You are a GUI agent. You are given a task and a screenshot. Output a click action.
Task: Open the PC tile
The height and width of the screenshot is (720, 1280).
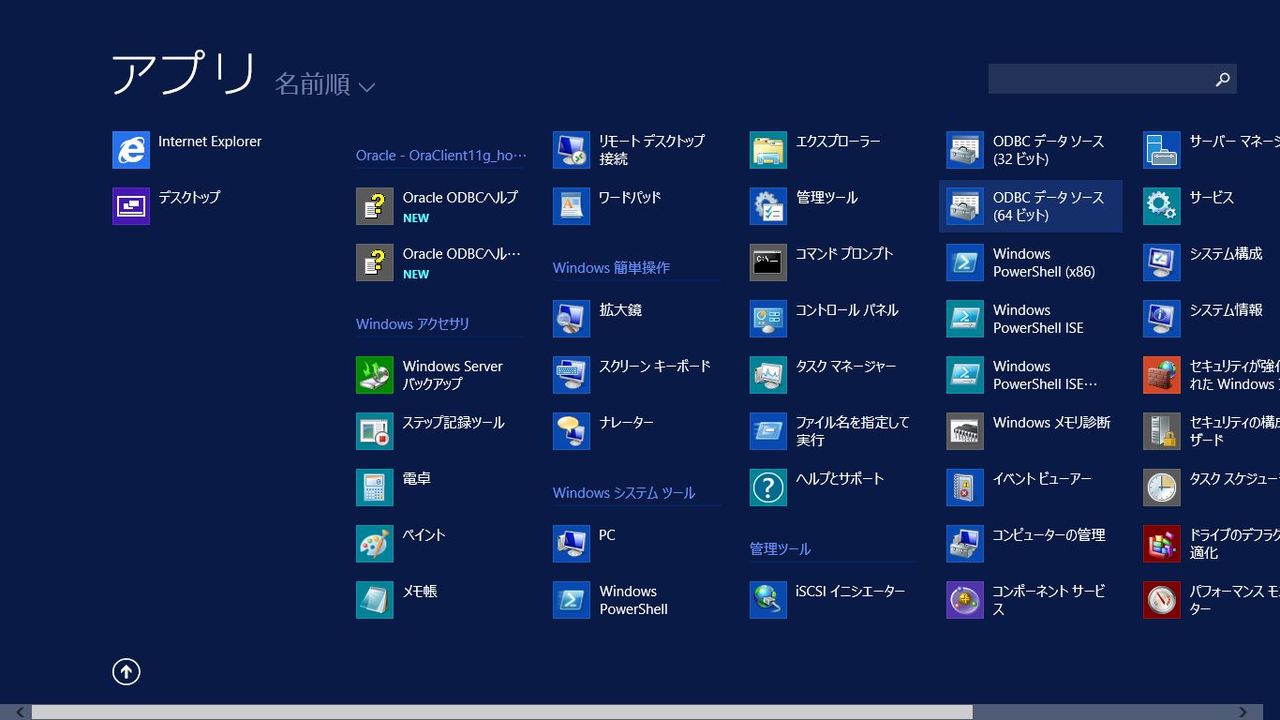(585, 543)
